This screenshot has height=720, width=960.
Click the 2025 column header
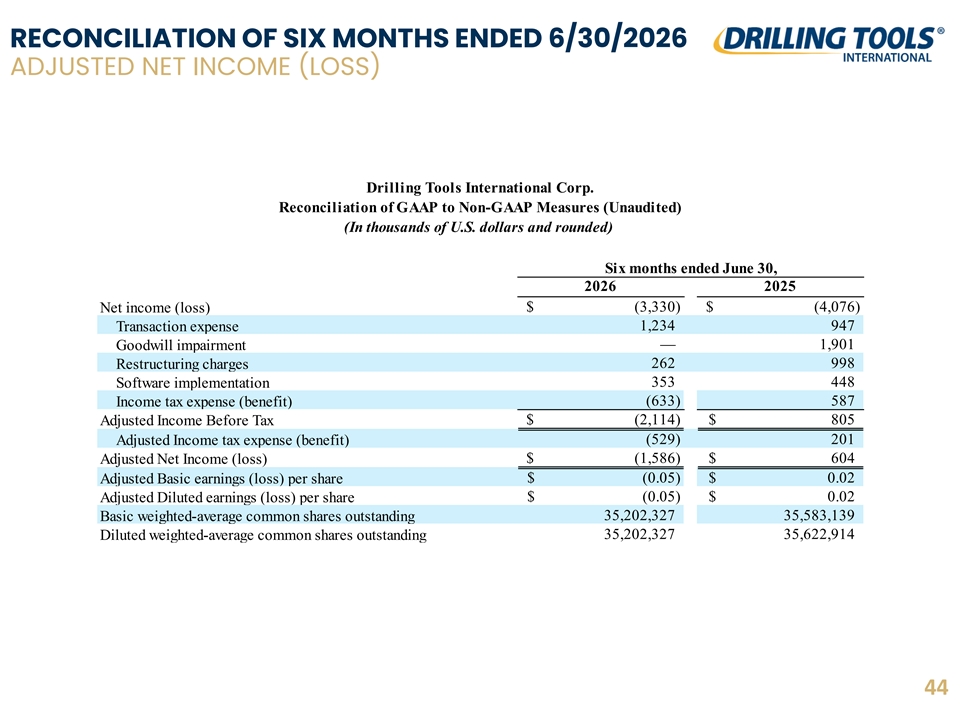pos(780,287)
